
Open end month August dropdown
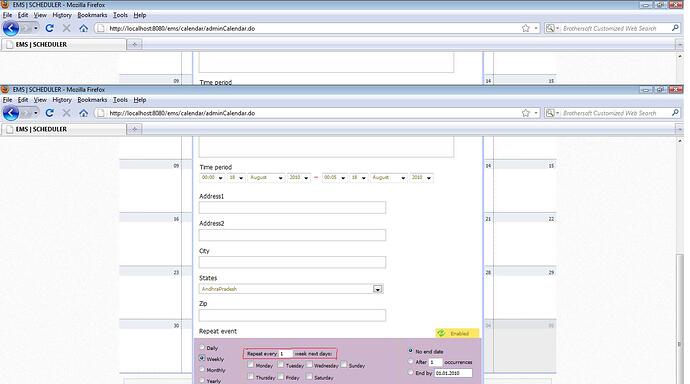pos(388,177)
